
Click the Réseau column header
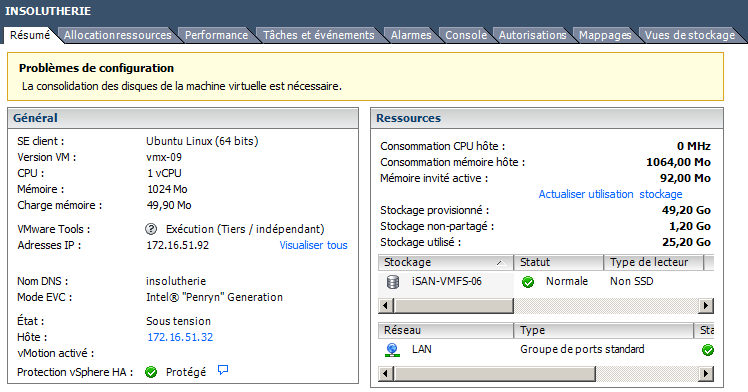(x=446, y=330)
